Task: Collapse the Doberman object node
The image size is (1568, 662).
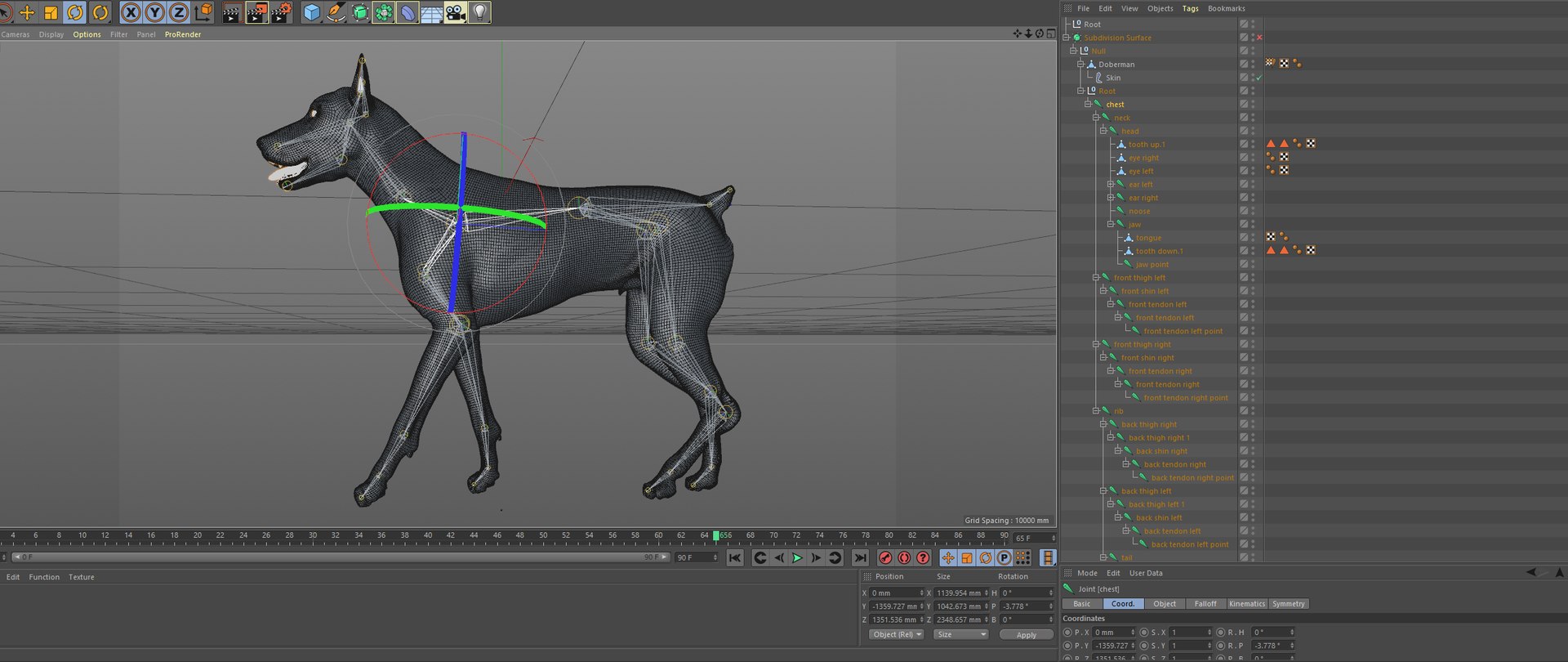Action: tap(1080, 64)
